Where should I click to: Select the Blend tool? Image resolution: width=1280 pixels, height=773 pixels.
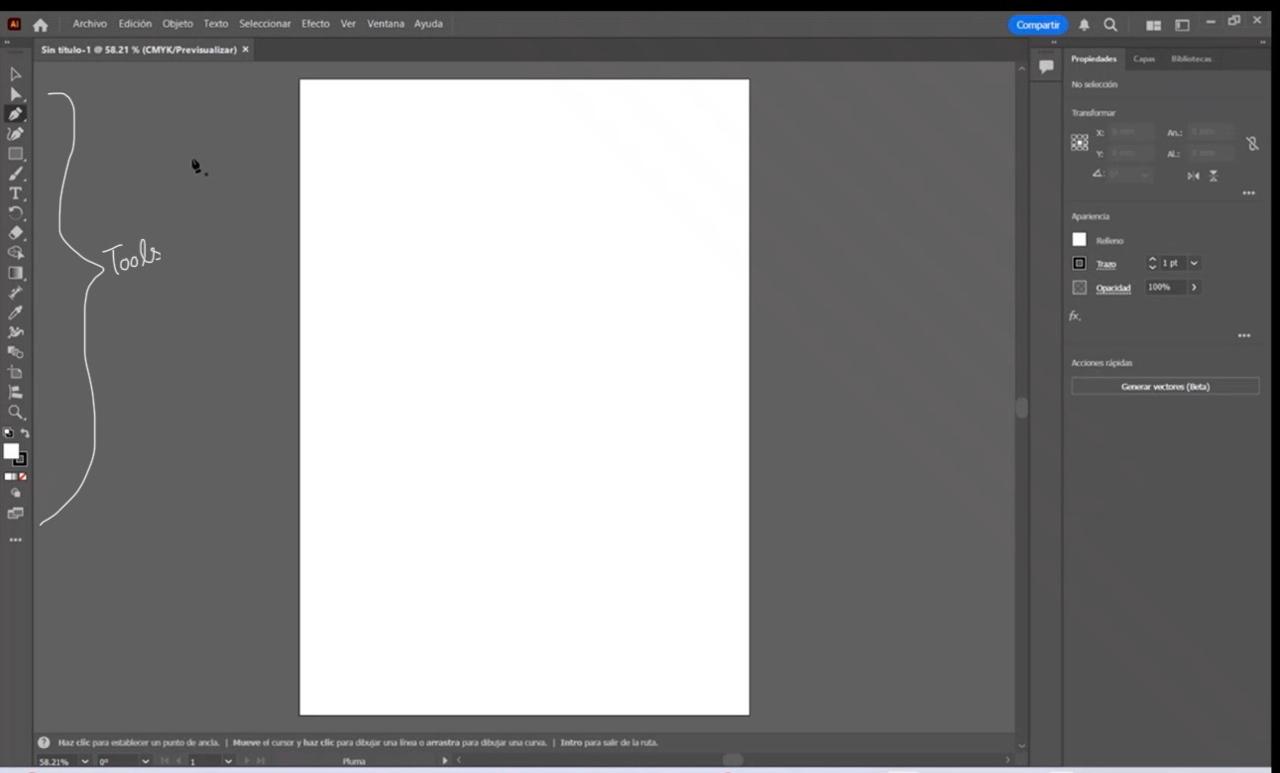tap(15, 352)
